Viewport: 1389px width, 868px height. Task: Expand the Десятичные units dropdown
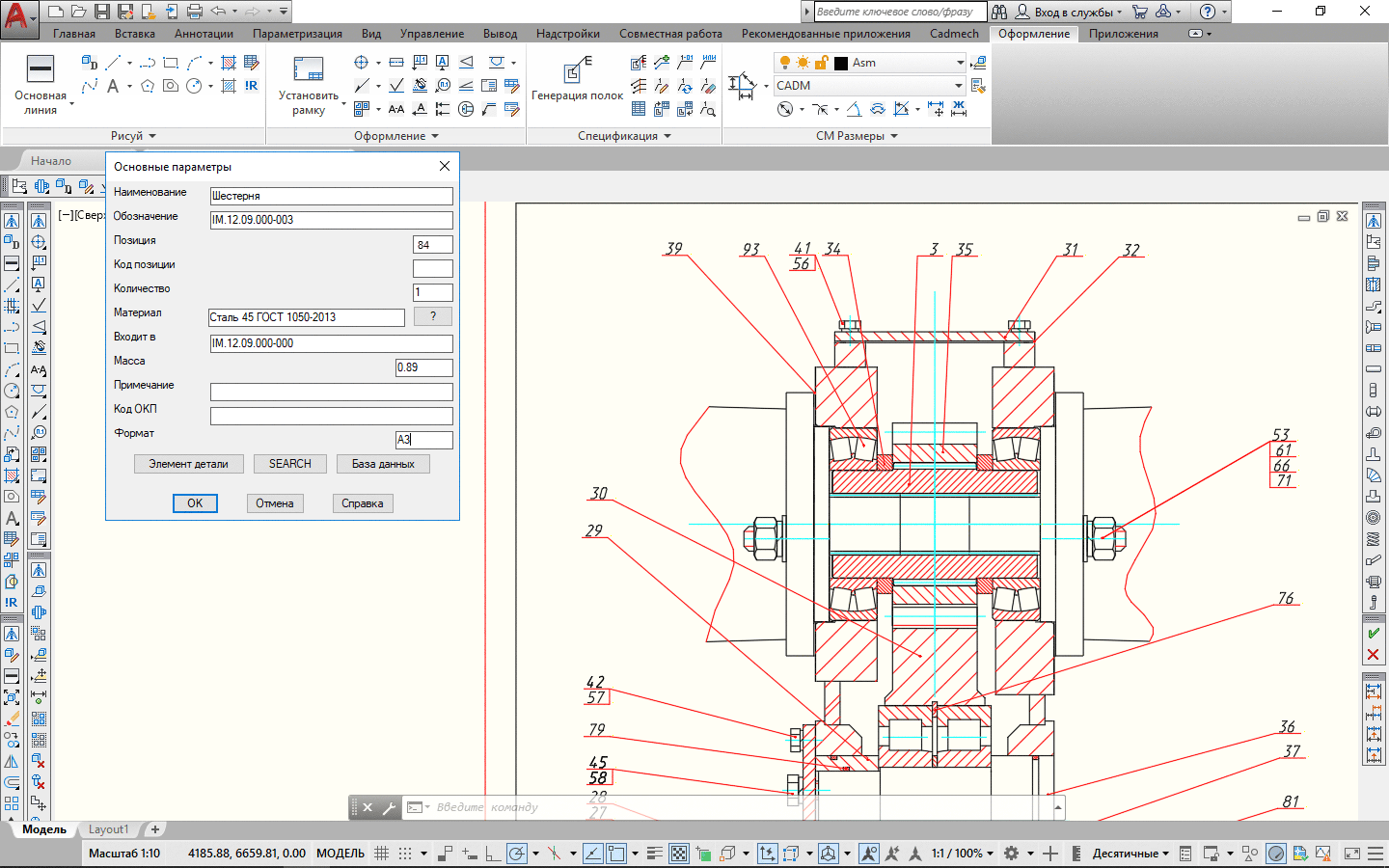[x=1165, y=854]
